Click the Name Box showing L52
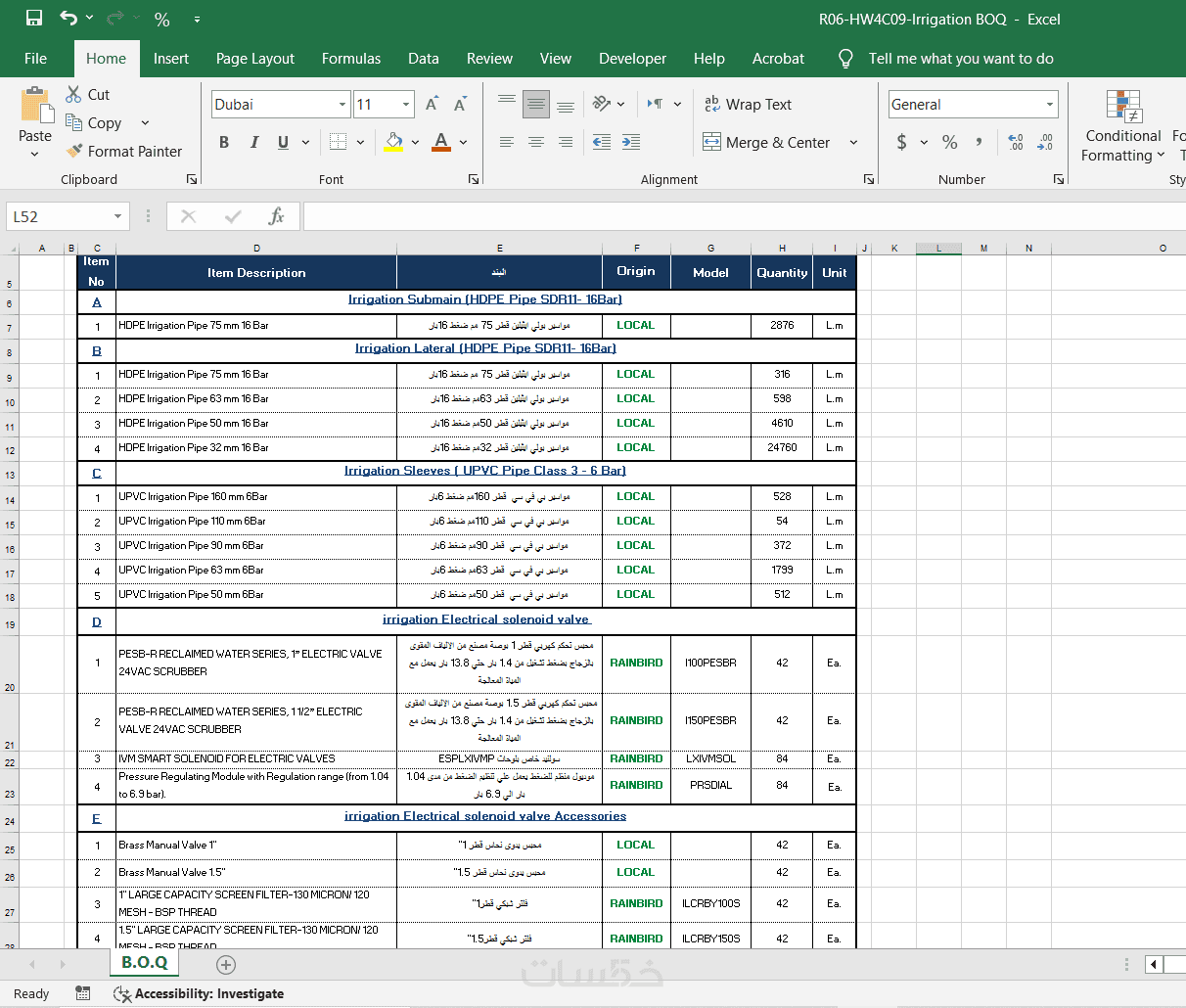Image resolution: width=1186 pixels, height=1008 pixels. 59,216
